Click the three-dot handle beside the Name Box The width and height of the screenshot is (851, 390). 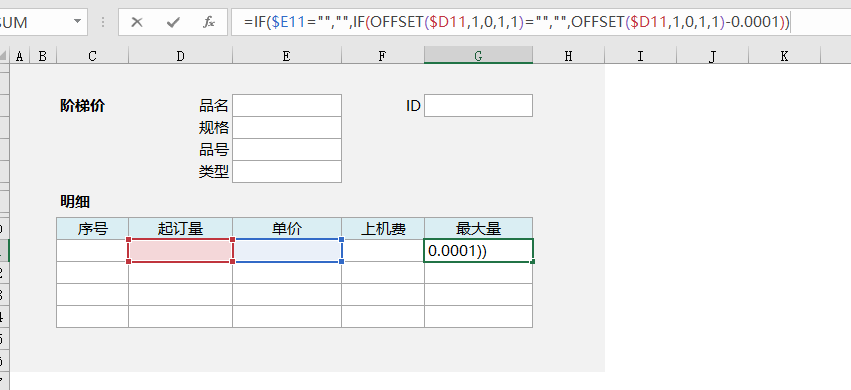point(103,22)
